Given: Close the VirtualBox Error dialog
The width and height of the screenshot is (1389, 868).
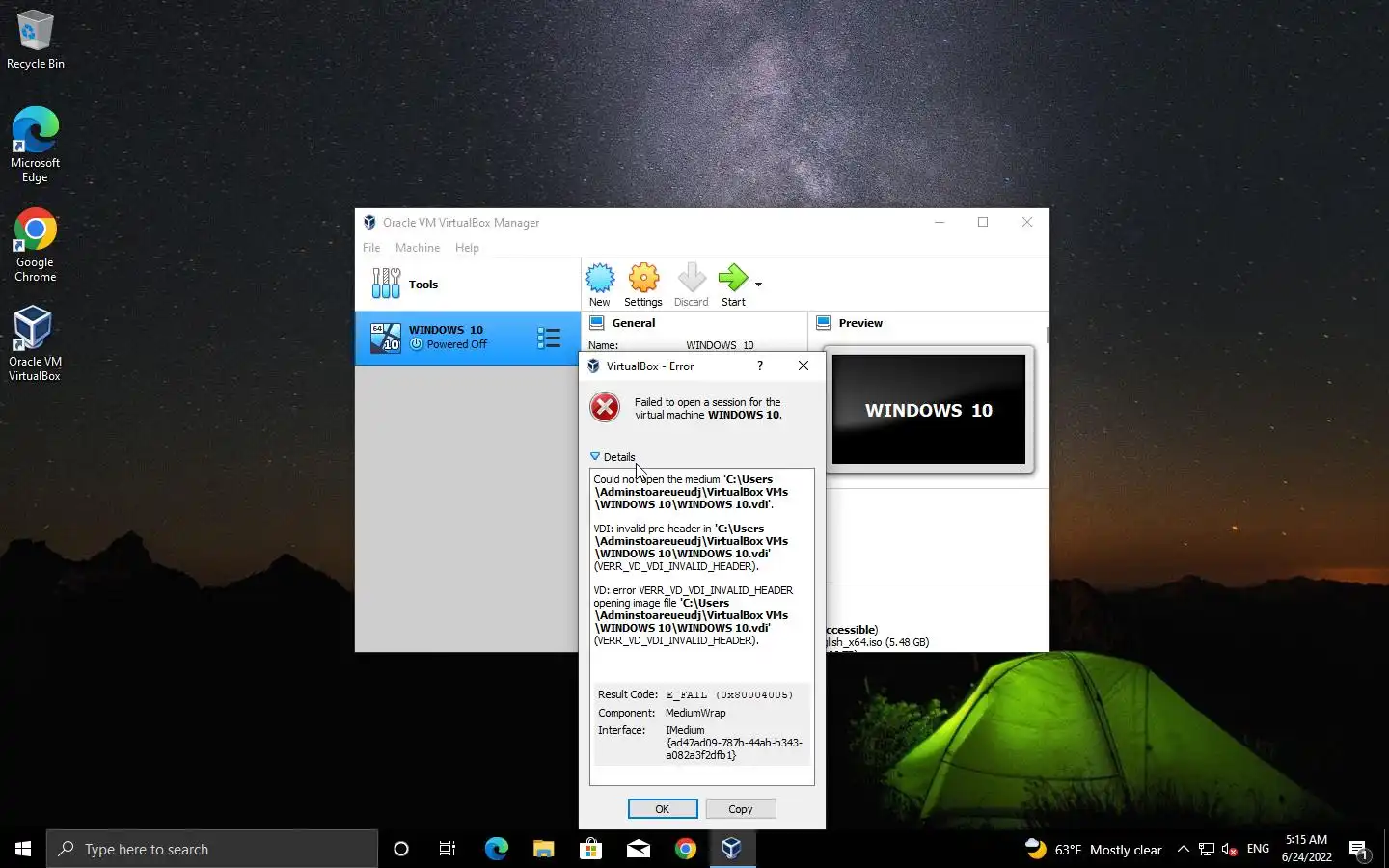Looking at the screenshot, I should (803, 366).
